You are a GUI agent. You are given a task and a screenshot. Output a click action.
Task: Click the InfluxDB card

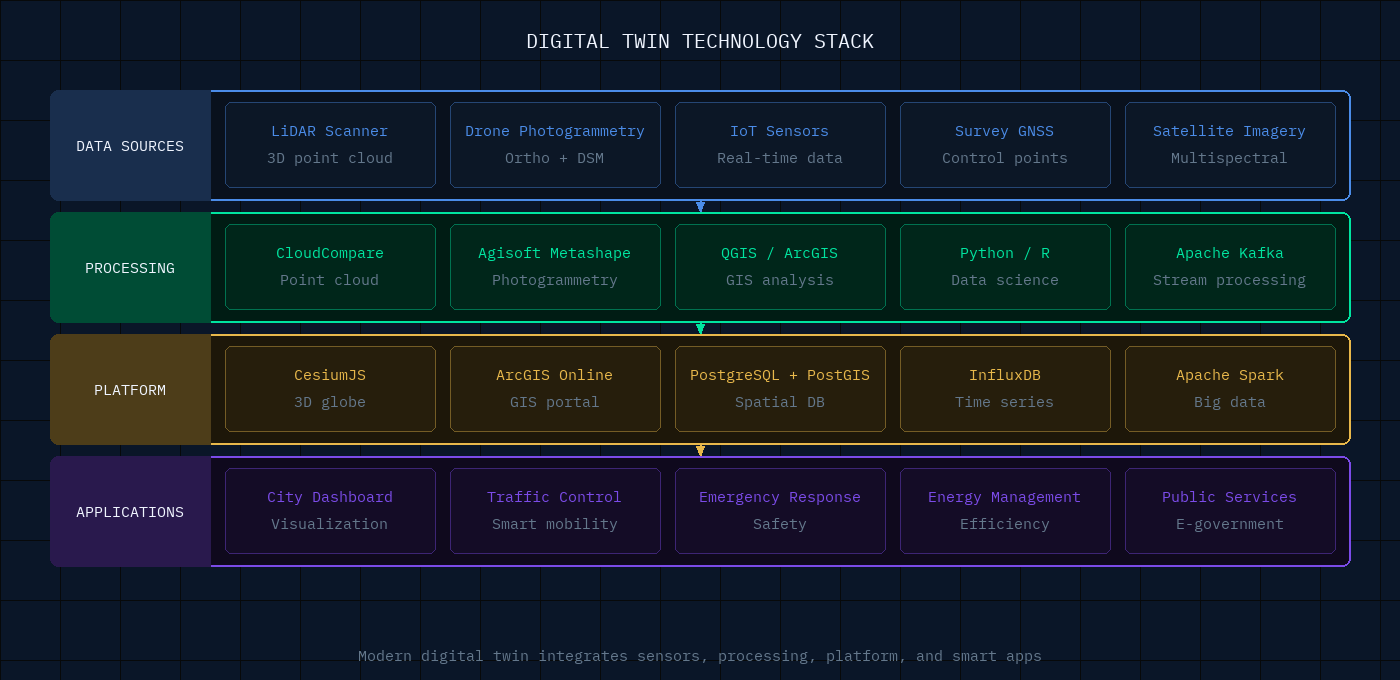tap(1005, 389)
